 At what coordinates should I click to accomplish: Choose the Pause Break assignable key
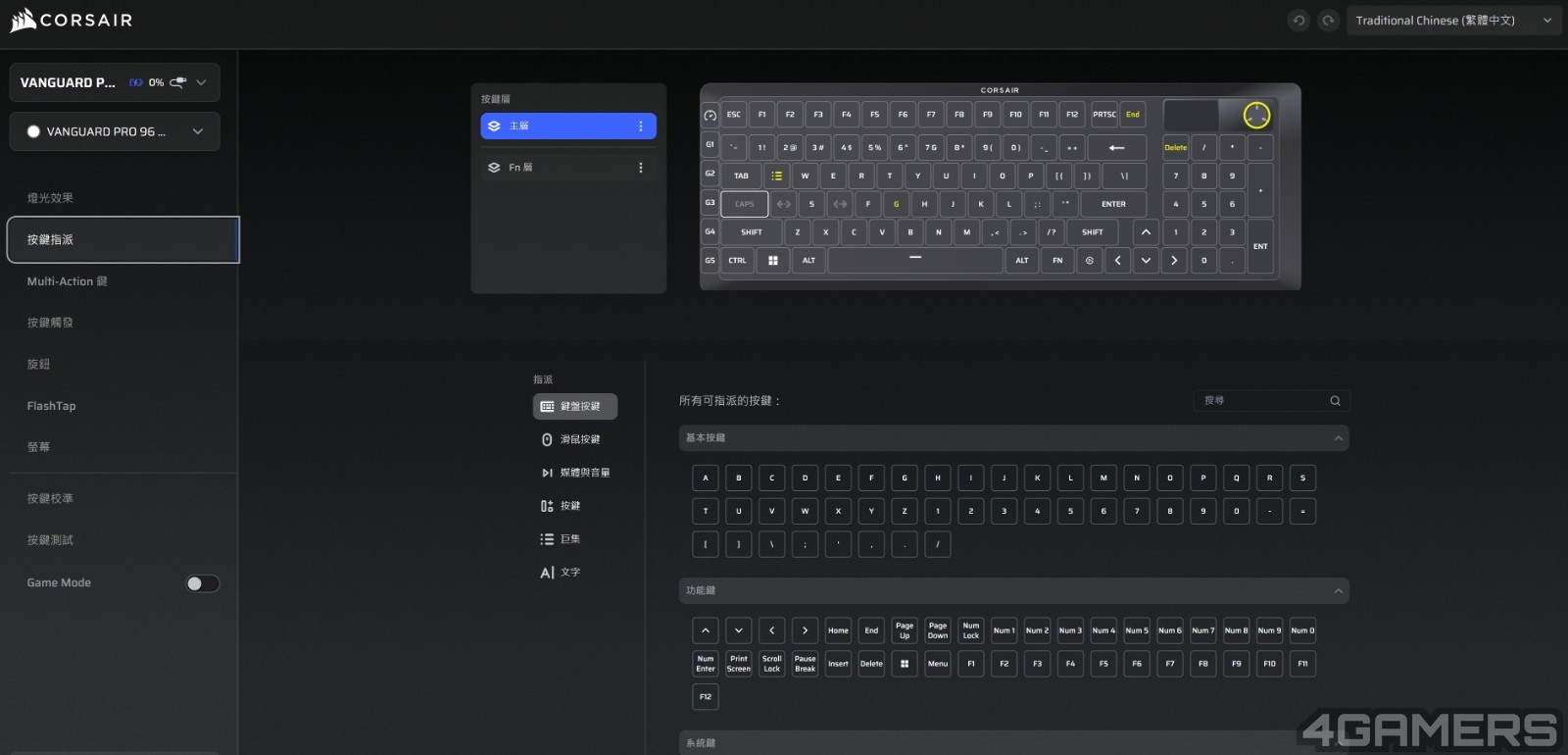pos(806,664)
